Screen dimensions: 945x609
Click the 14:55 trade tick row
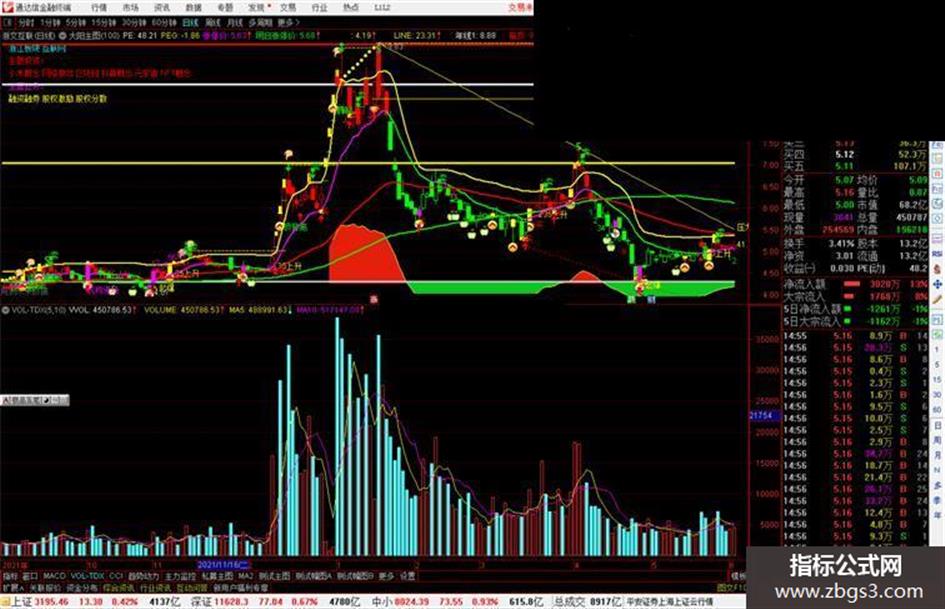tap(856, 336)
